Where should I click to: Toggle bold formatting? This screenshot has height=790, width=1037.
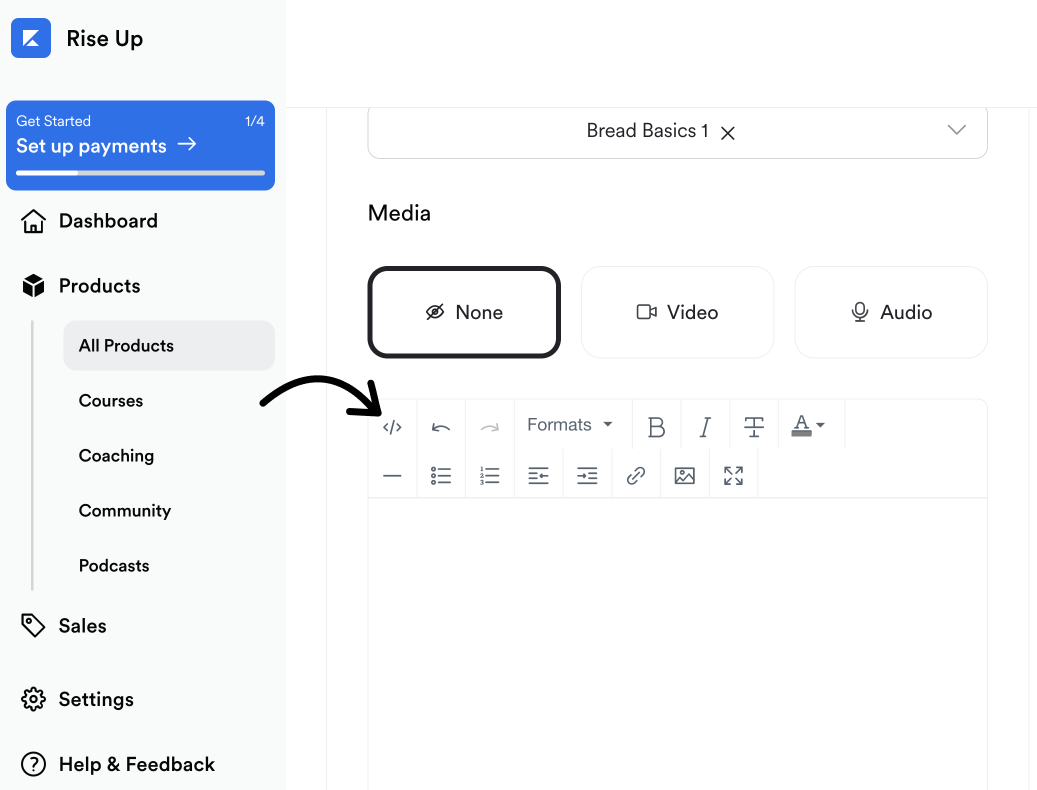pos(656,426)
